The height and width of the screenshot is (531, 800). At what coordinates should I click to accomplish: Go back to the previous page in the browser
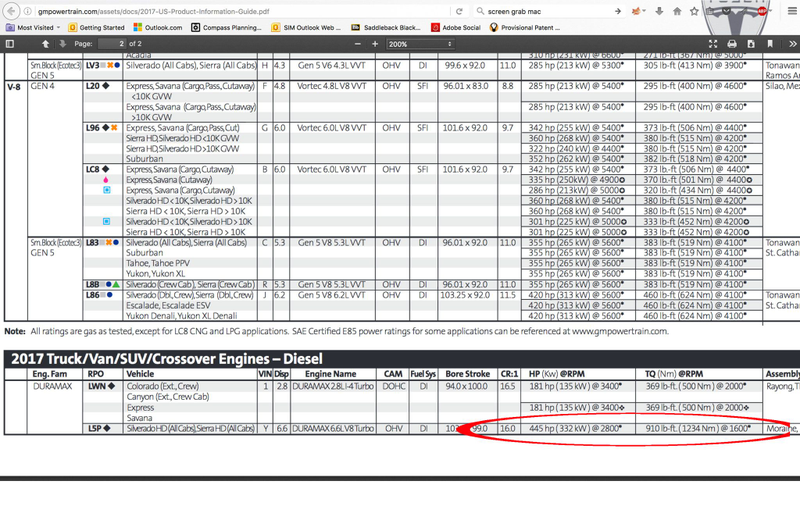click(11, 11)
